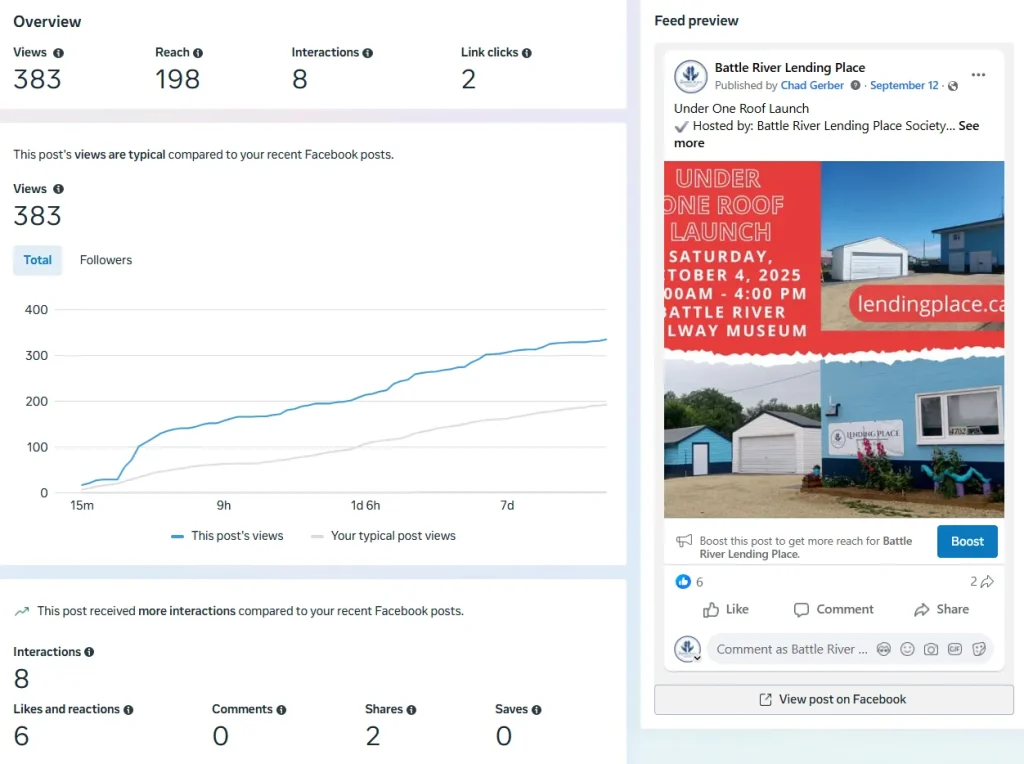Click the info icon beside Reach
The height and width of the screenshot is (764, 1024).
(198, 53)
